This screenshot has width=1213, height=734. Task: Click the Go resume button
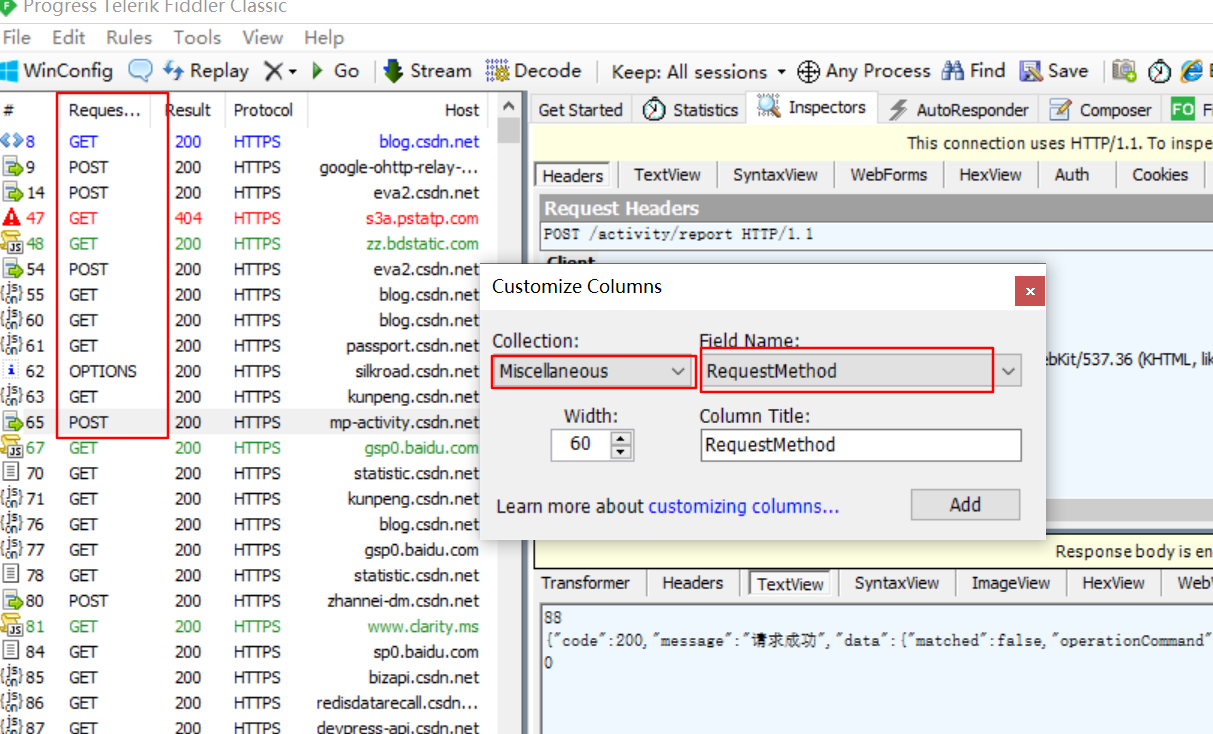[x=336, y=71]
